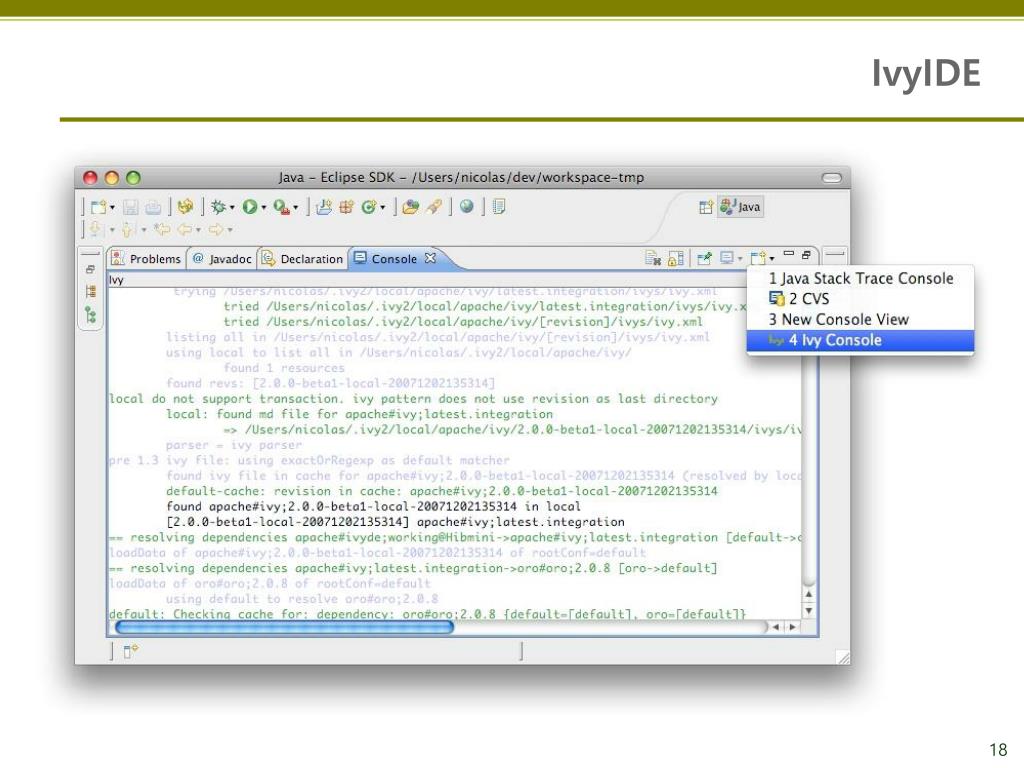Click the Search flashlight icon
This screenshot has height=768, width=1024.
[x=434, y=207]
